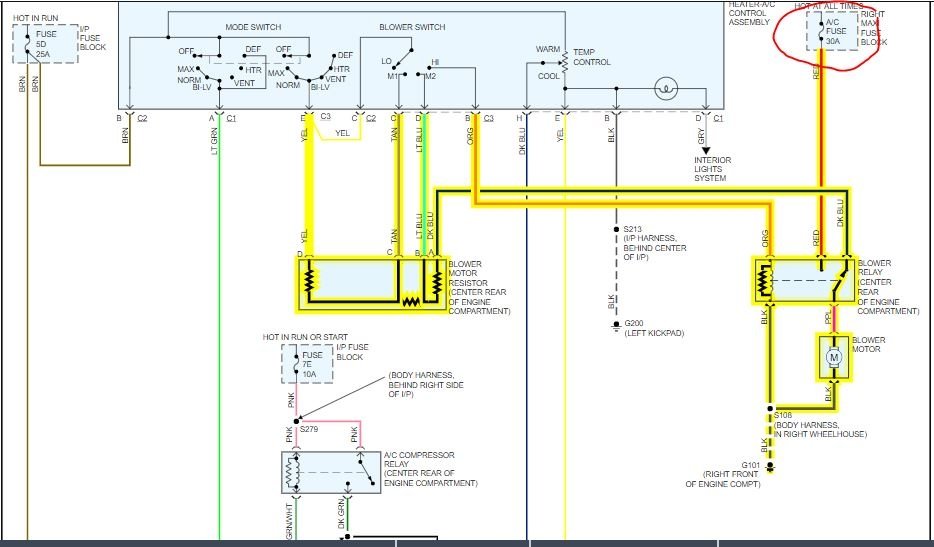Select the 'FUSE 7E 10A' fuse box
Screen dimensions: 934x547
[x=307, y=364]
